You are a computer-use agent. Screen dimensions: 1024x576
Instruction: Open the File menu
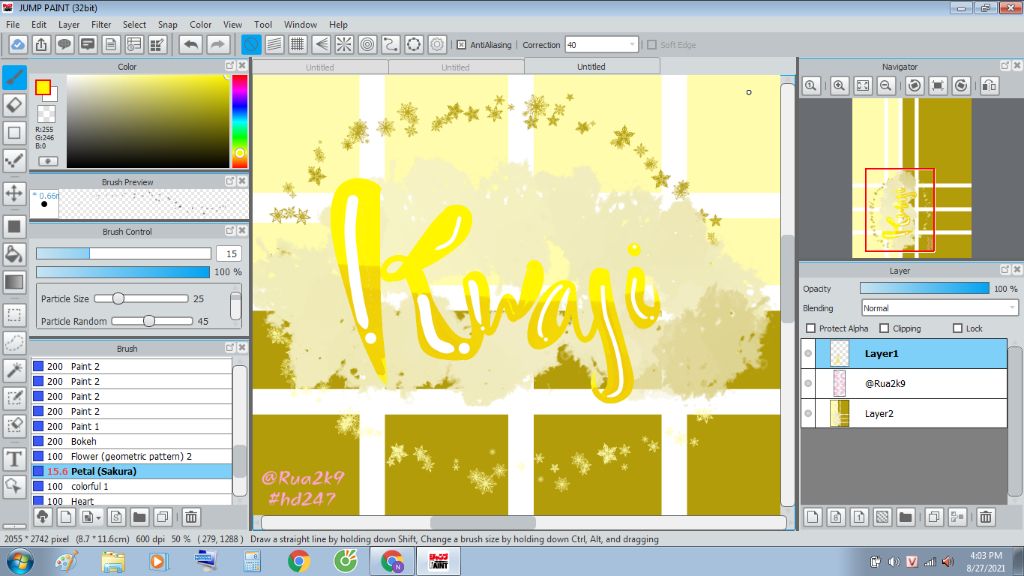coord(12,24)
